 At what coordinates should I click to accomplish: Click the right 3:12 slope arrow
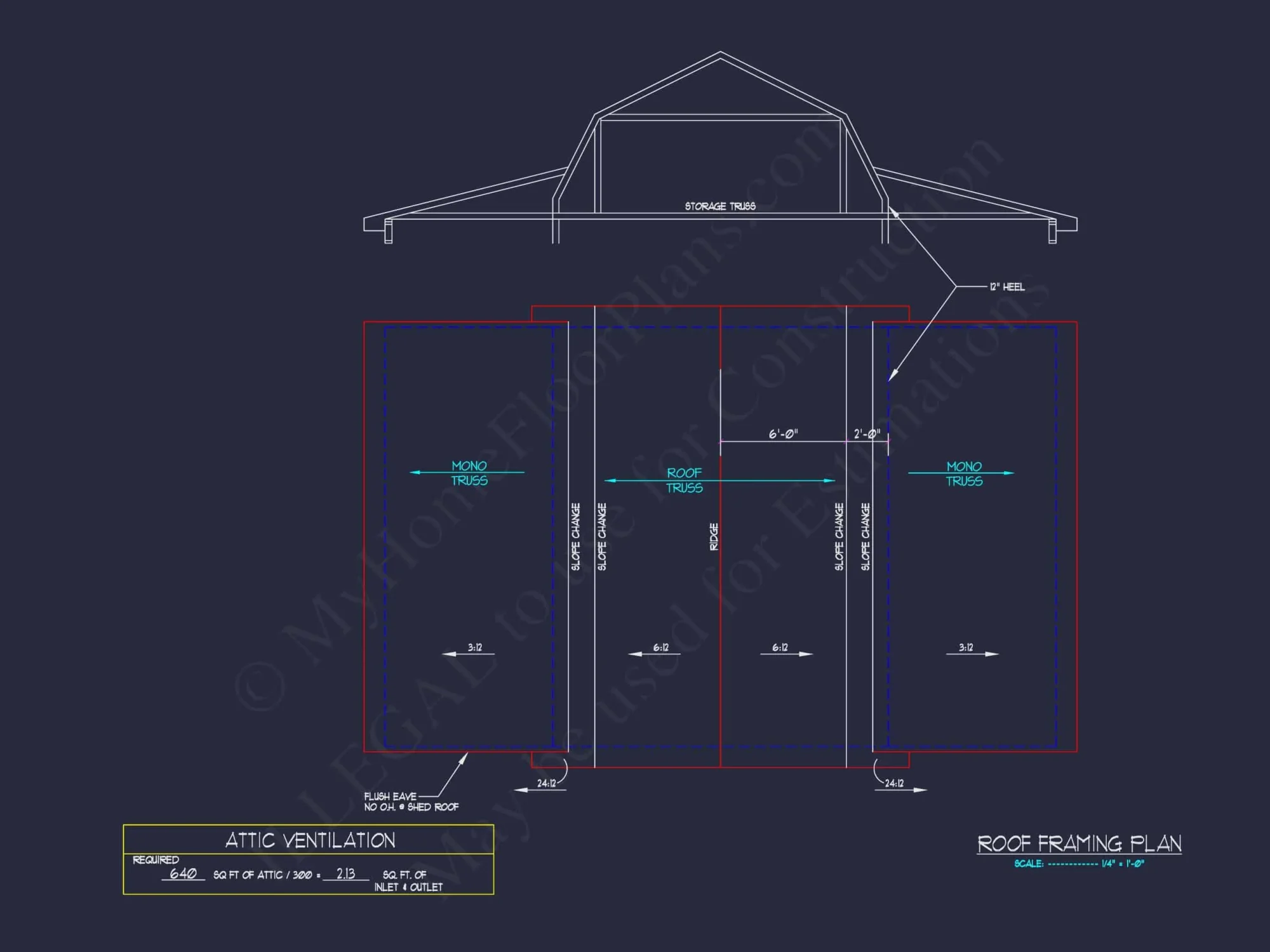[967, 649]
